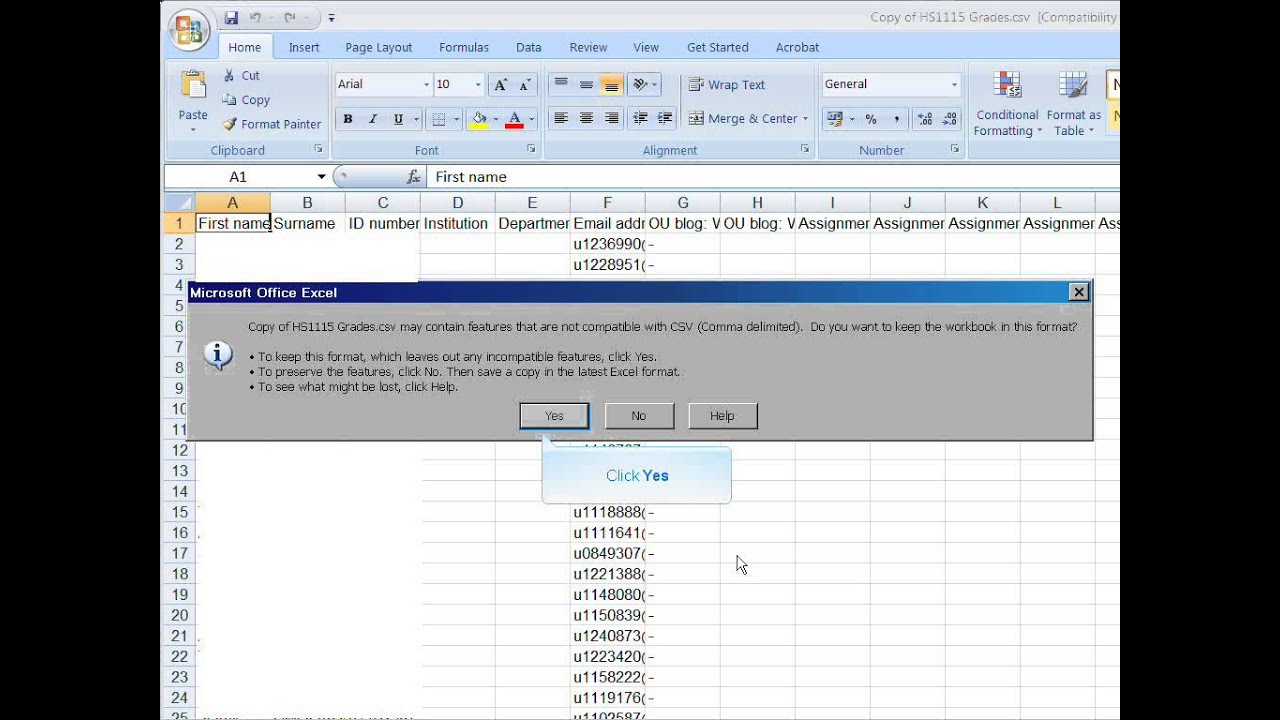Align text right

click(x=611, y=118)
